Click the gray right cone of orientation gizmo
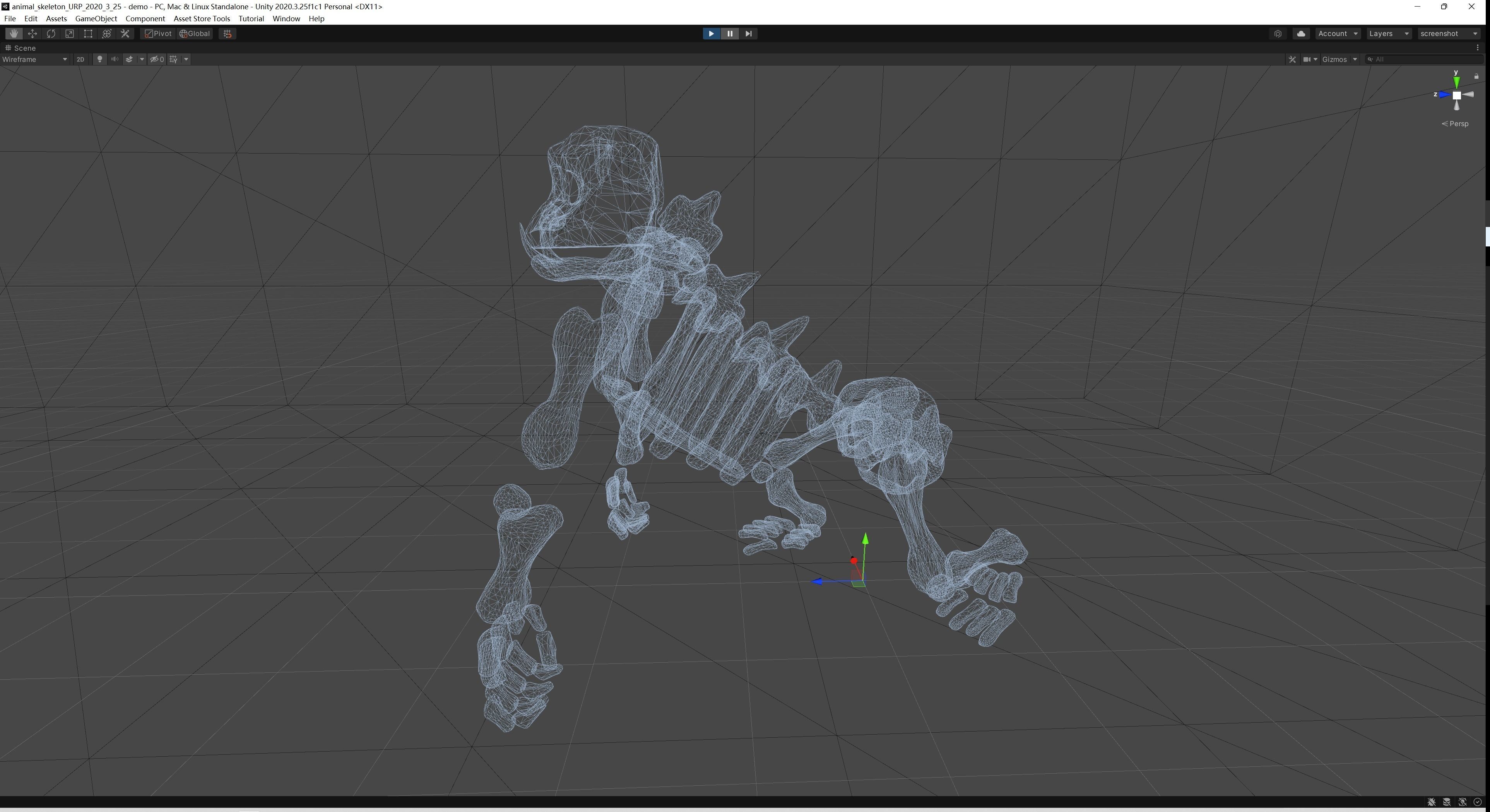The image size is (1490, 812). coord(1468,94)
